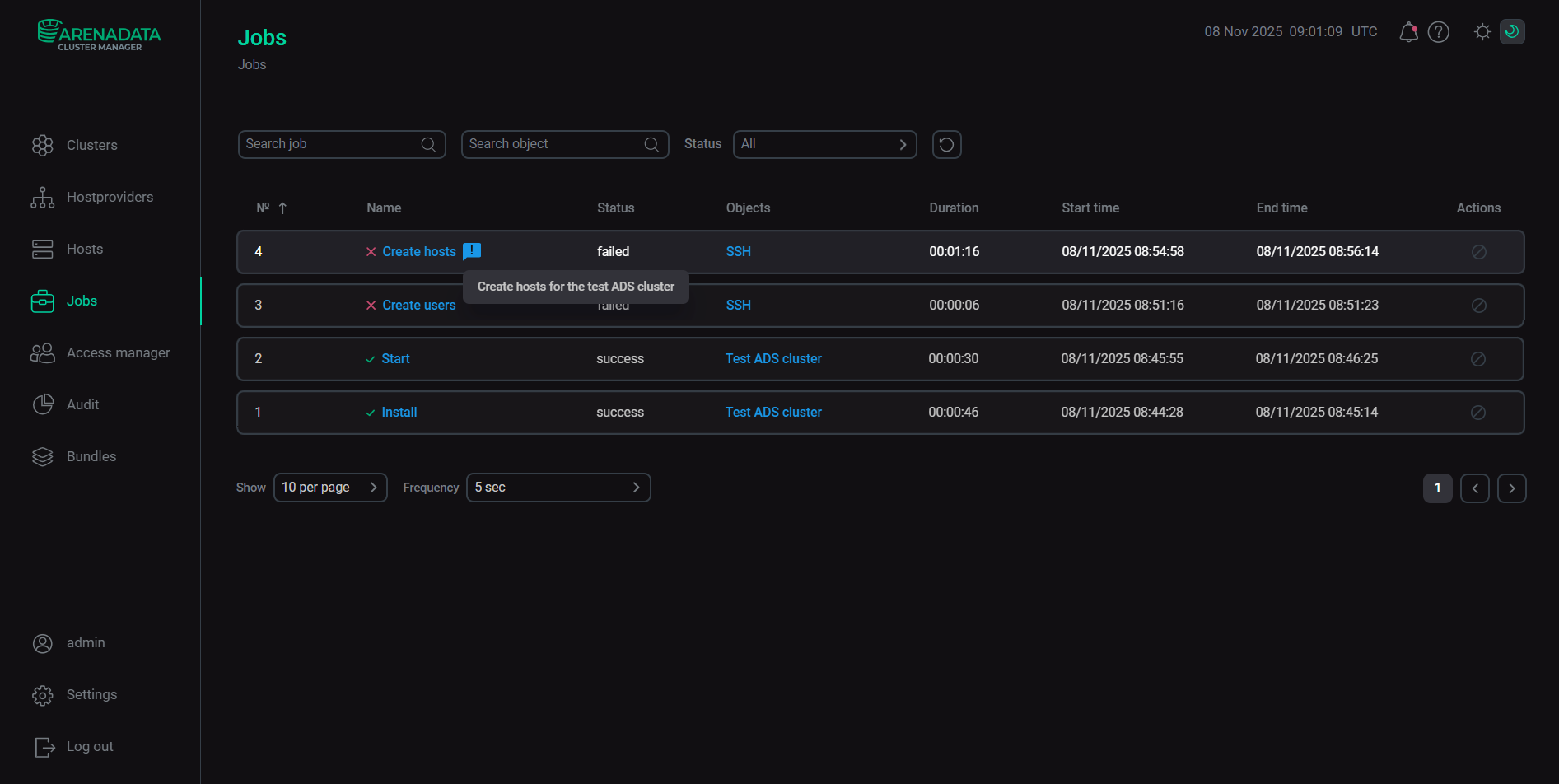Open the Frequency '5 sec' dropdown

coord(558,488)
